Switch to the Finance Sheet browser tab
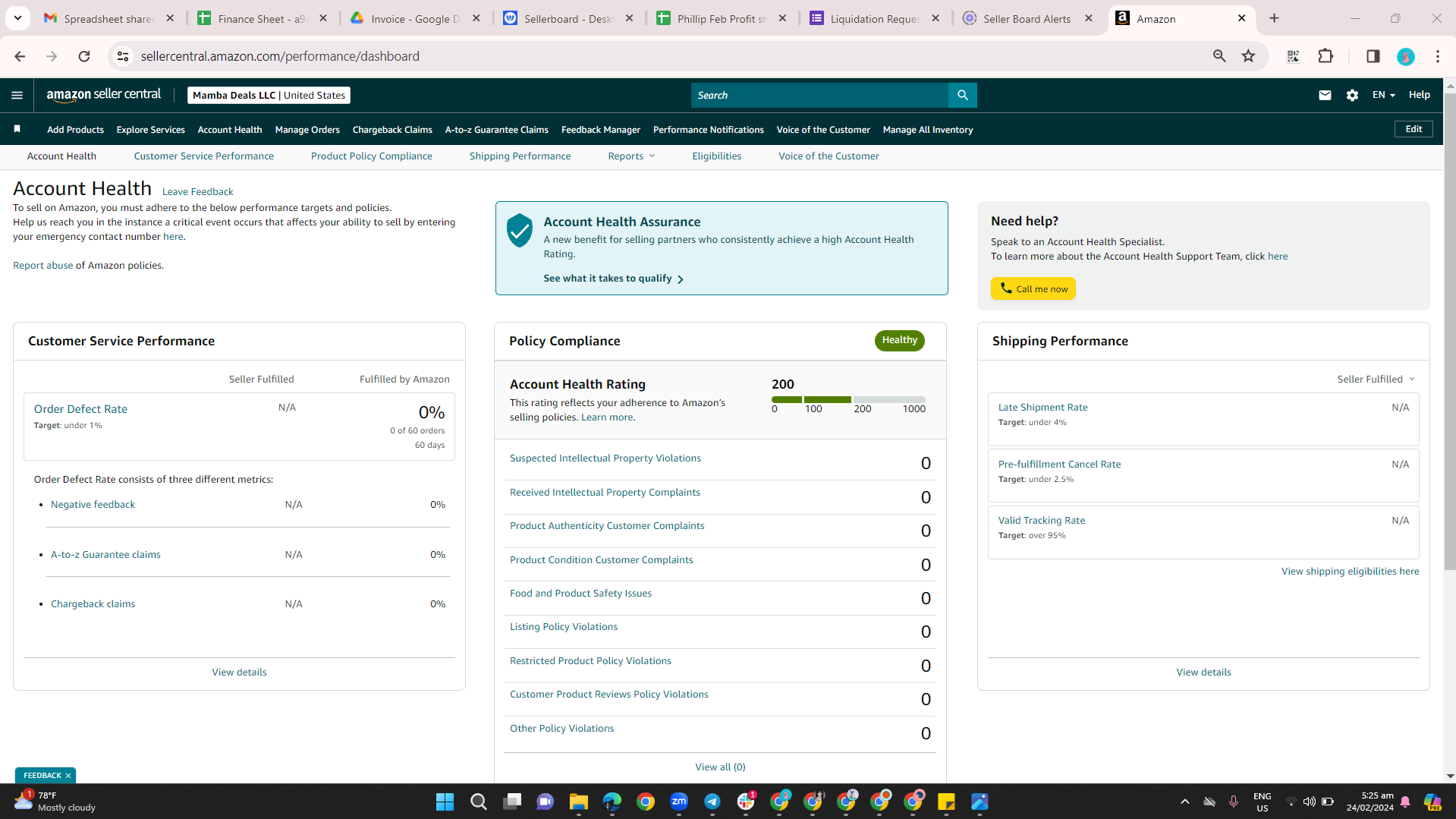 (x=263, y=18)
